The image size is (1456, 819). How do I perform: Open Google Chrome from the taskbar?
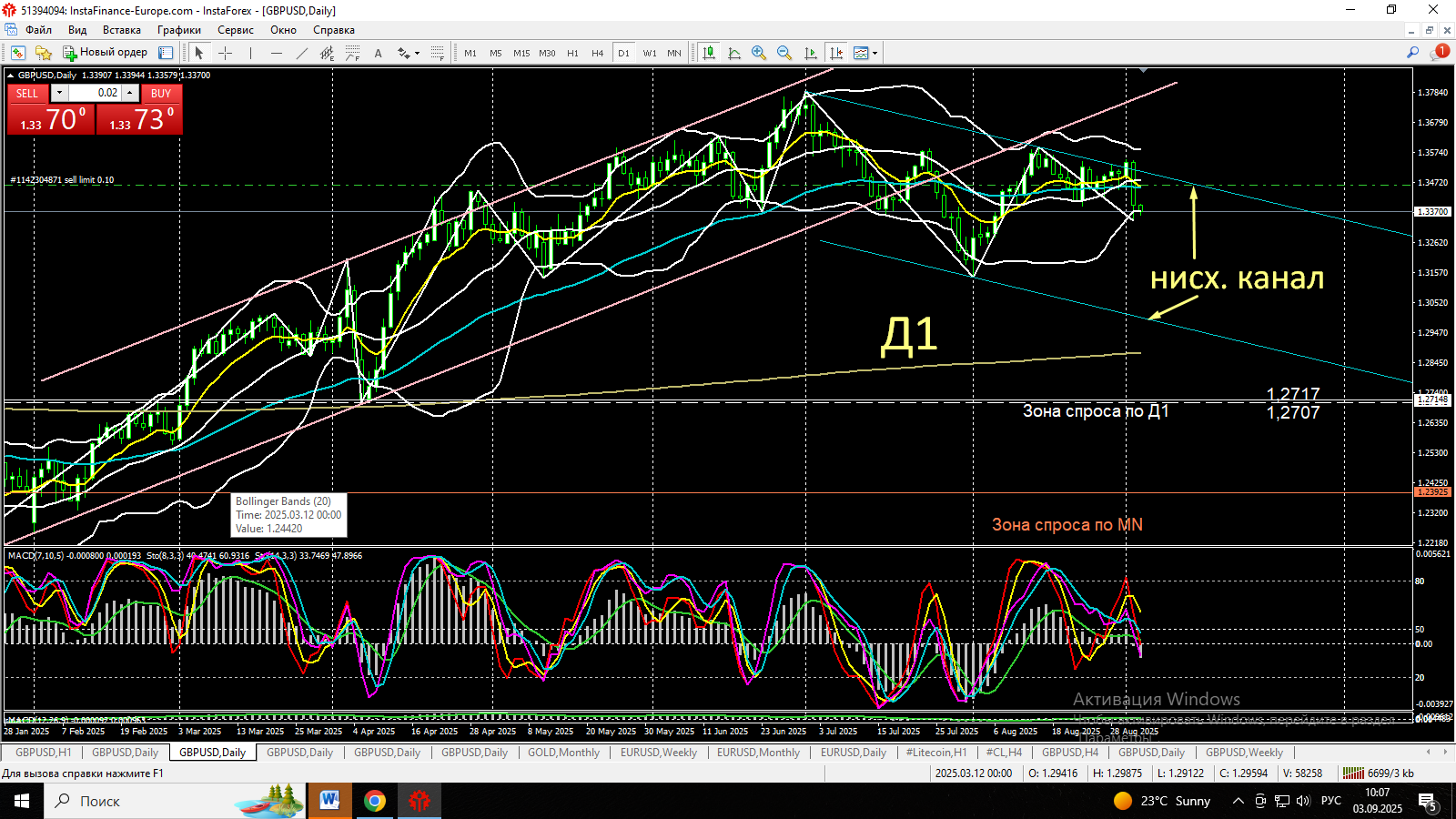pyautogui.click(x=375, y=801)
